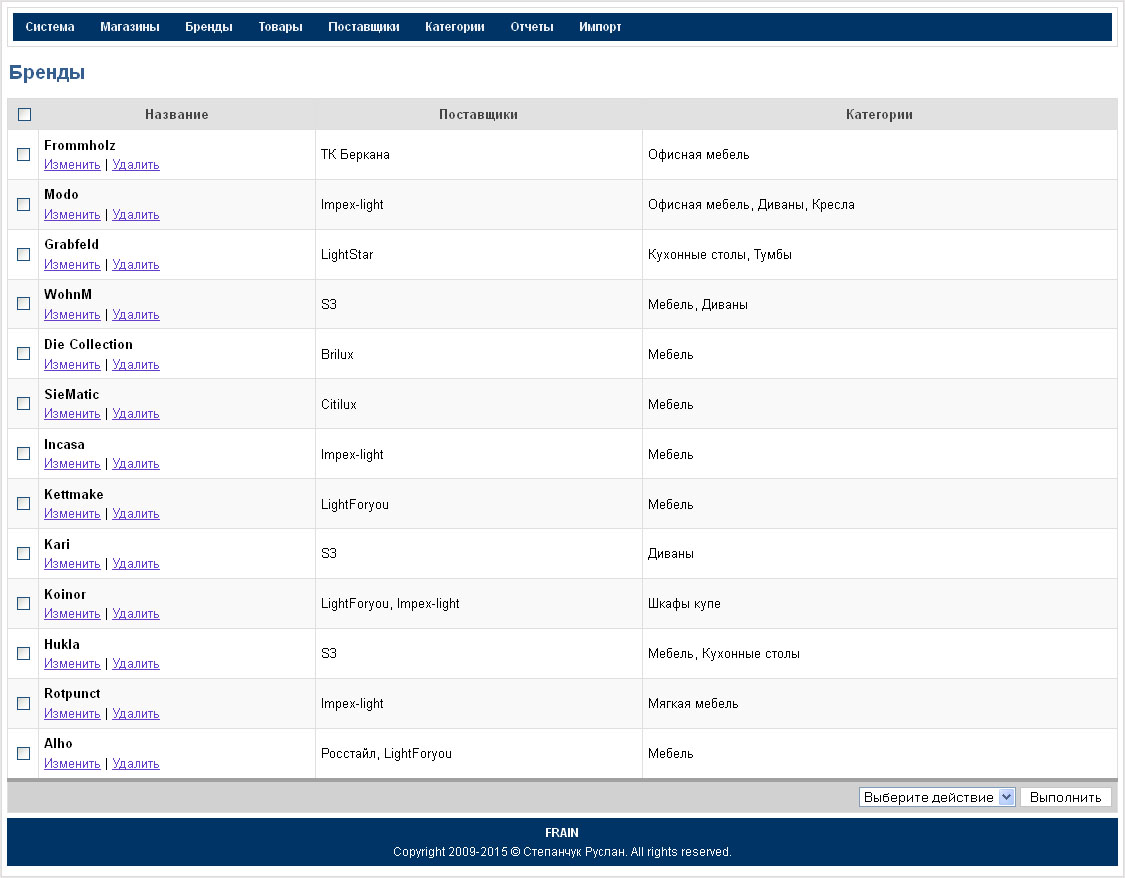Click Удалить under Kari
Screen dimensions: 1125x878
coord(136,564)
